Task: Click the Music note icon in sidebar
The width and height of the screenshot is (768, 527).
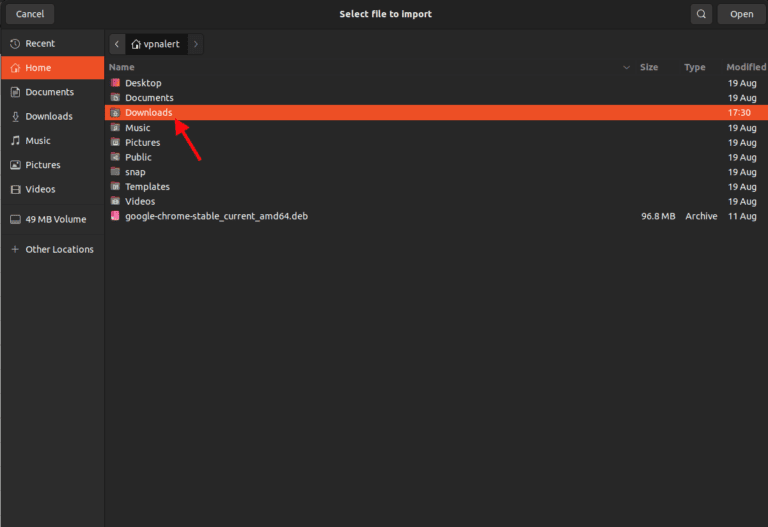Action: (x=15, y=141)
